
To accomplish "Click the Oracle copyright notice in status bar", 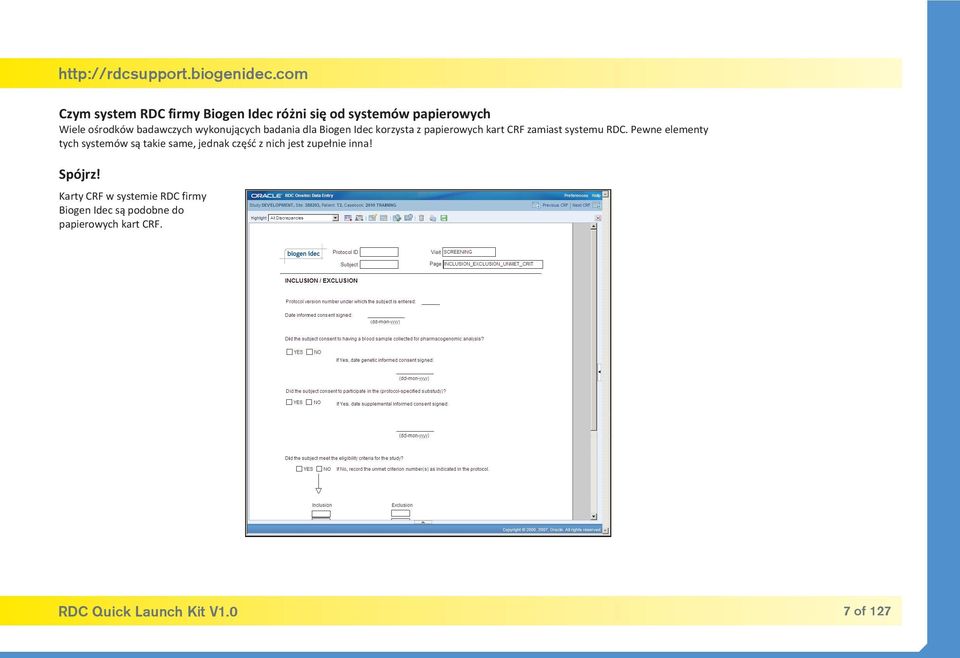I will [552, 529].
